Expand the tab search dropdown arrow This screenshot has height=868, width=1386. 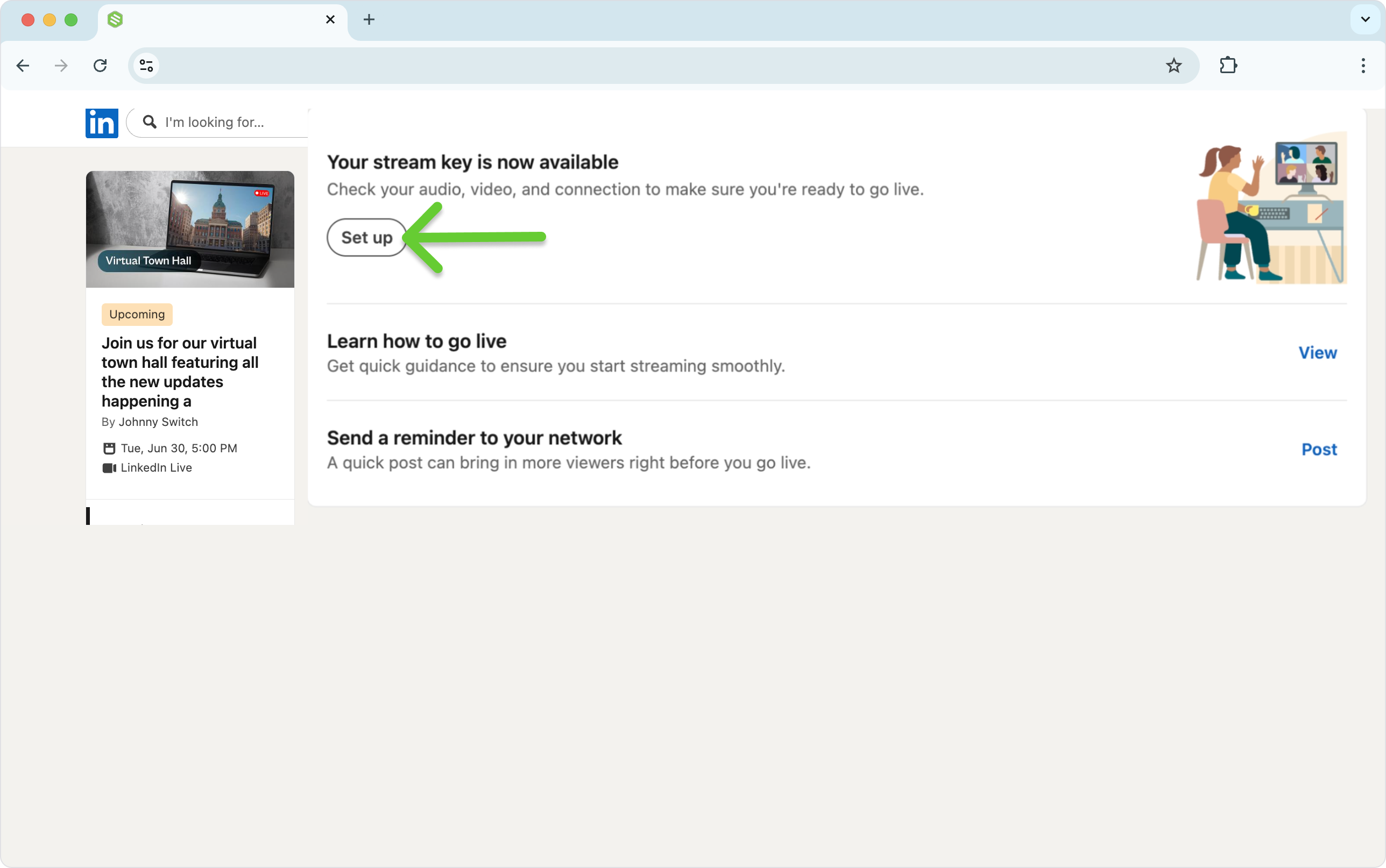pos(1366,19)
